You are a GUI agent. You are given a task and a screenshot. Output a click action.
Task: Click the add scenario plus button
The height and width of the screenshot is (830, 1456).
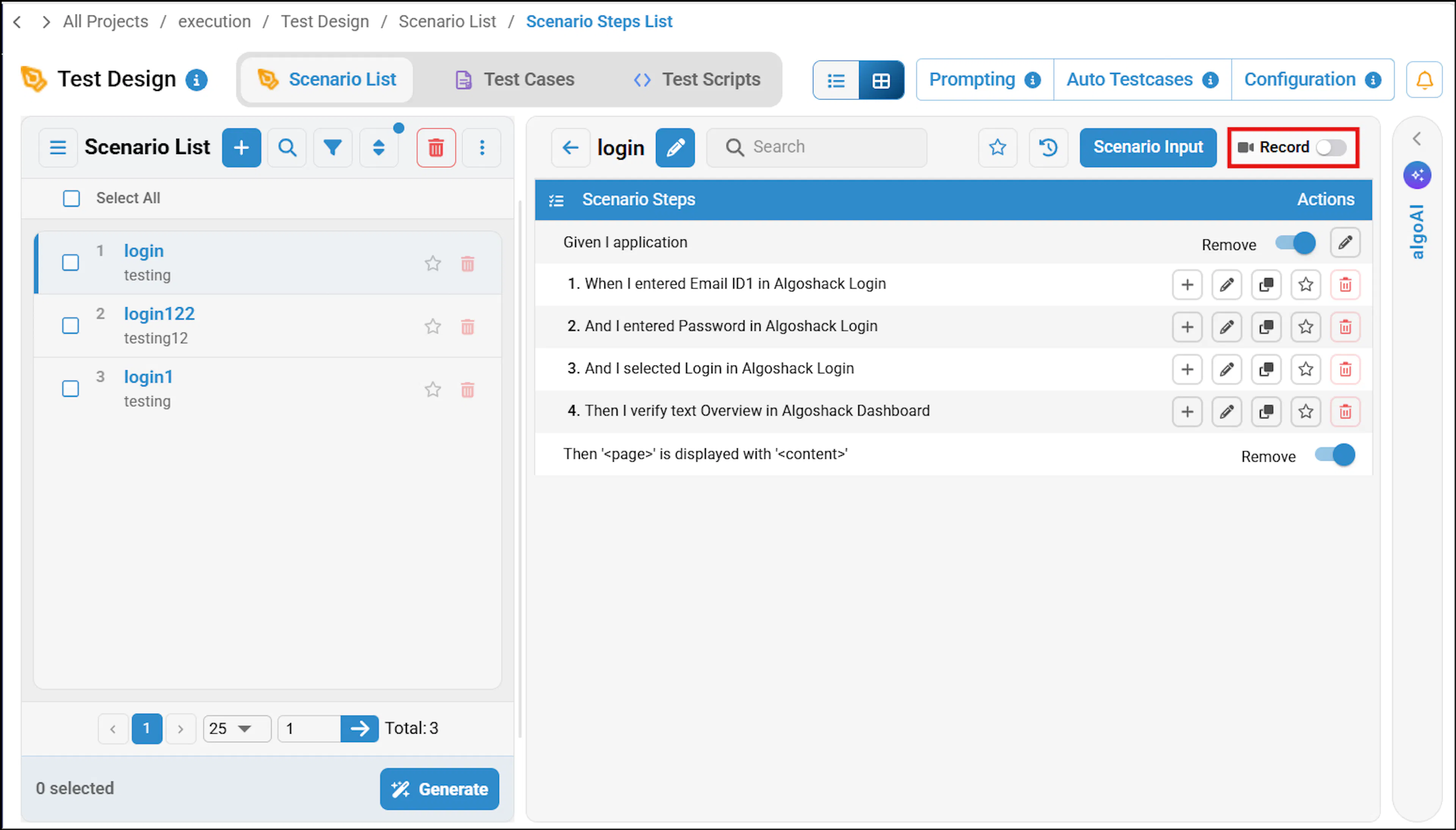(242, 148)
